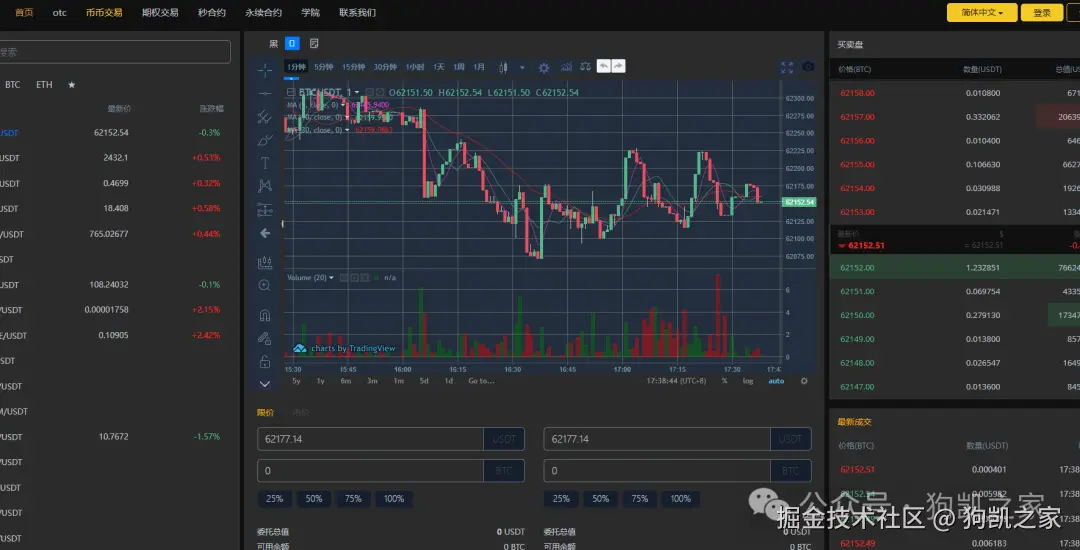Select the horizontal line drawing tool
The image size is (1080, 550).
pyautogui.click(x=264, y=93)
